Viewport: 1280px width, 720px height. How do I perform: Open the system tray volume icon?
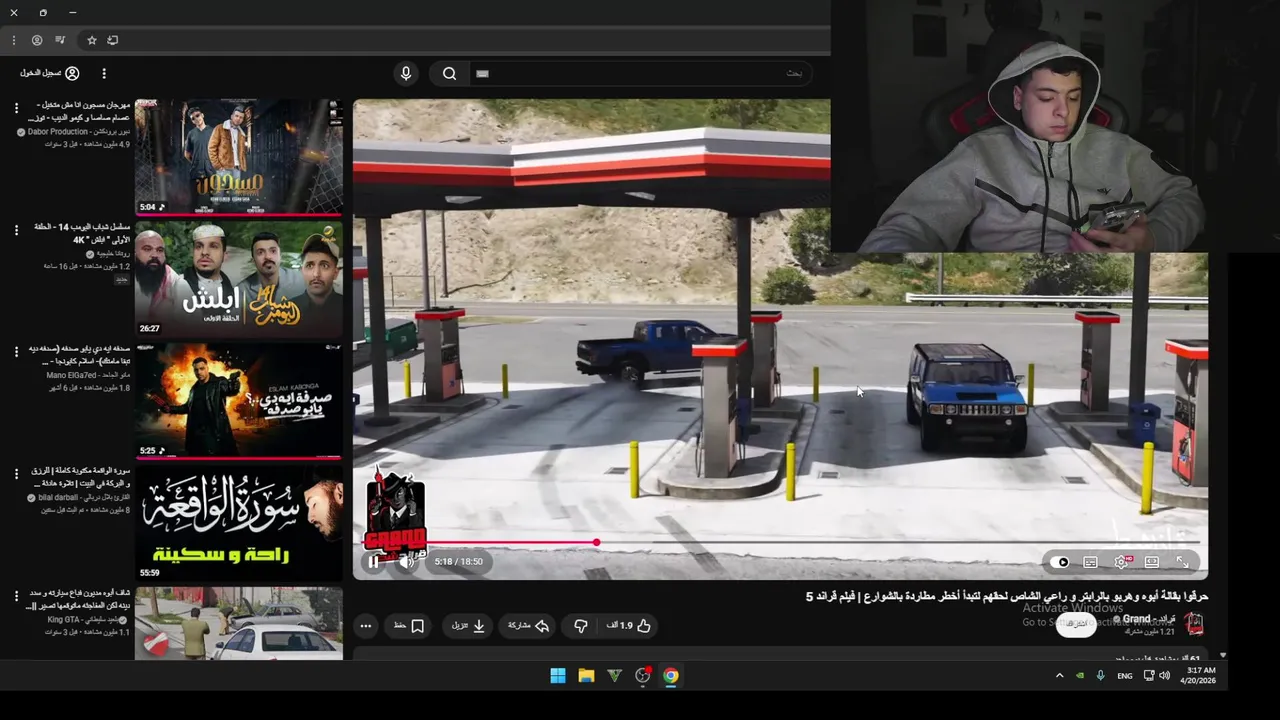pos(1164,676)
